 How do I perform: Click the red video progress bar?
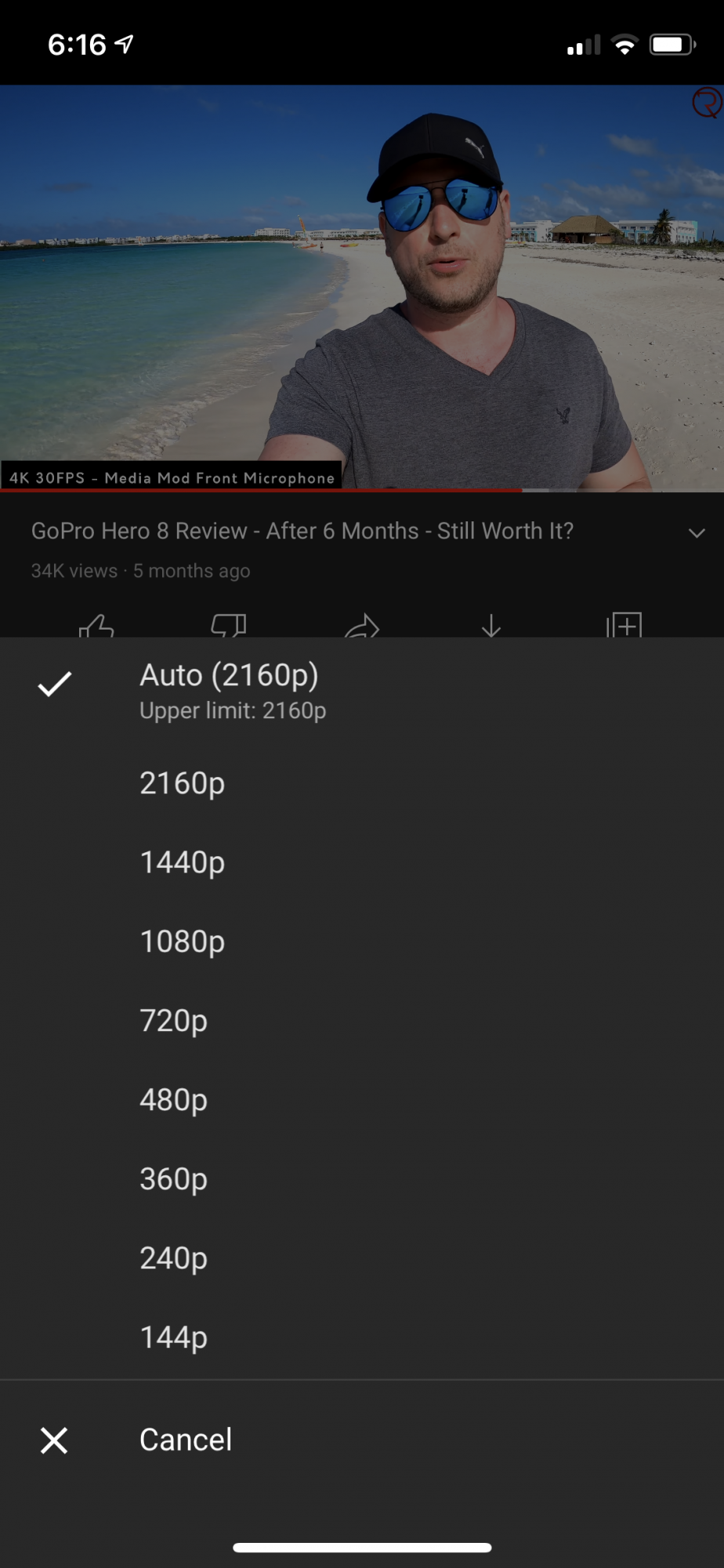tap(261, 490)
